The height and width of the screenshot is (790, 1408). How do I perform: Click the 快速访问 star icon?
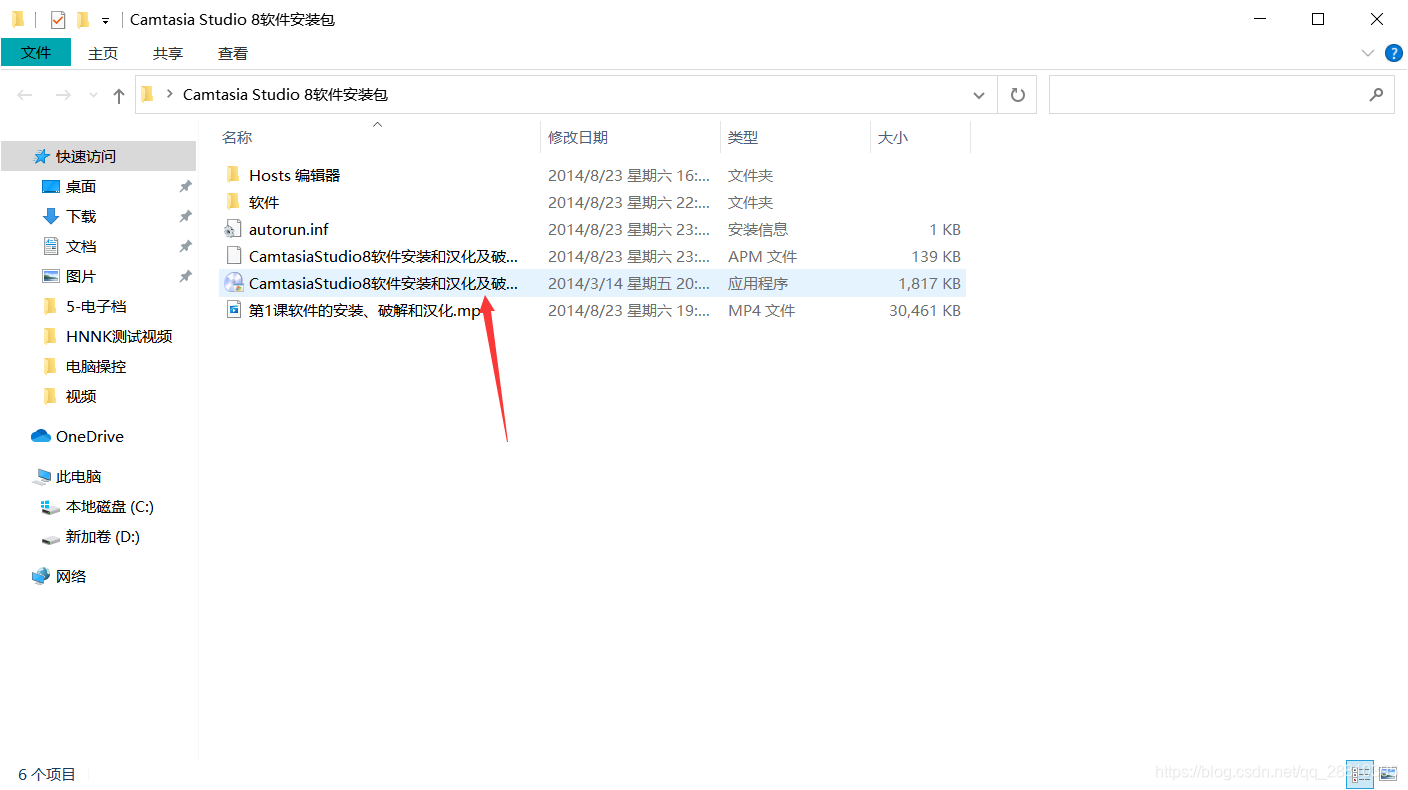pos(42,157)
